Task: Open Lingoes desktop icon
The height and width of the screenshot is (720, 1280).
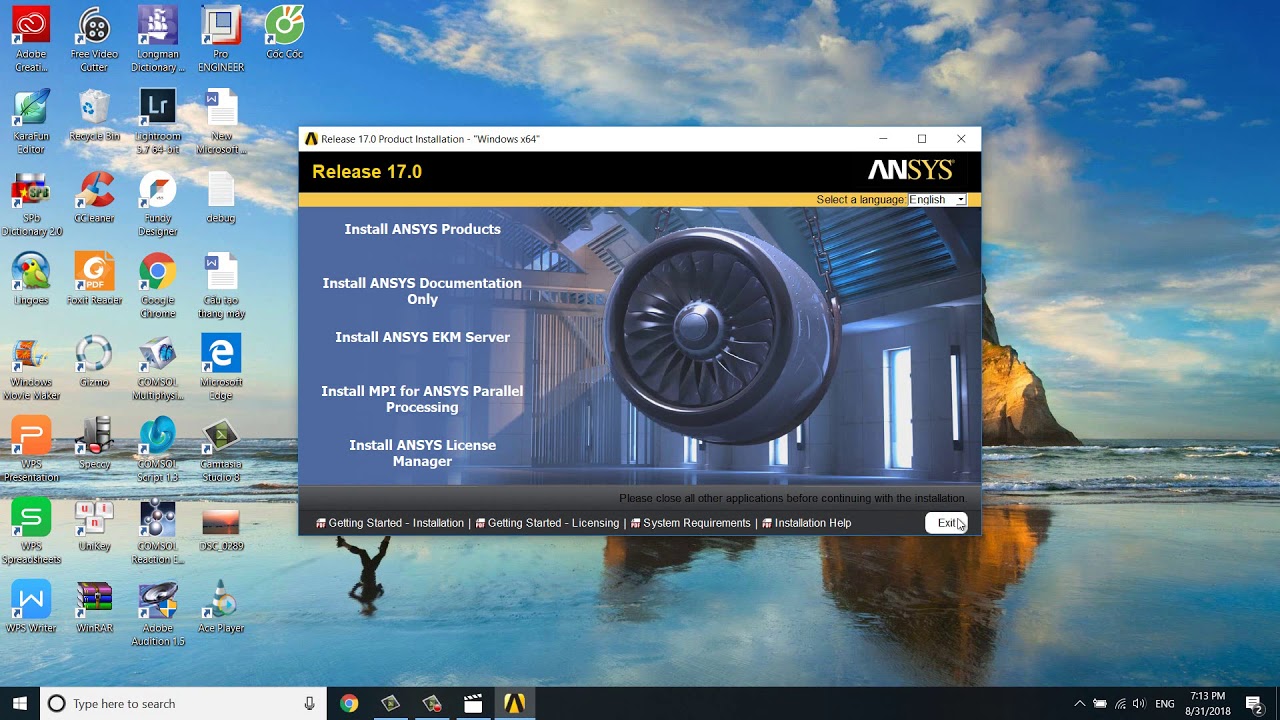Action: click(31, 279)
